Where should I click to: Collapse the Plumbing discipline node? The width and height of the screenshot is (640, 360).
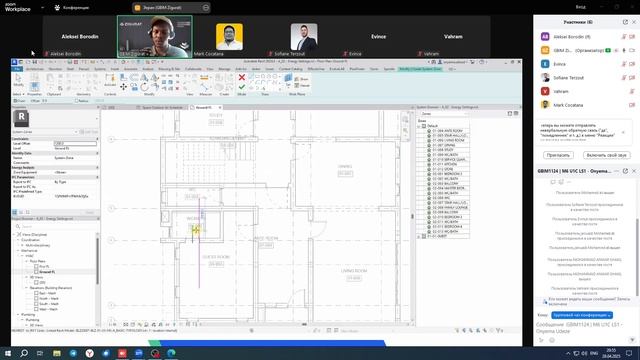point(18,315)
